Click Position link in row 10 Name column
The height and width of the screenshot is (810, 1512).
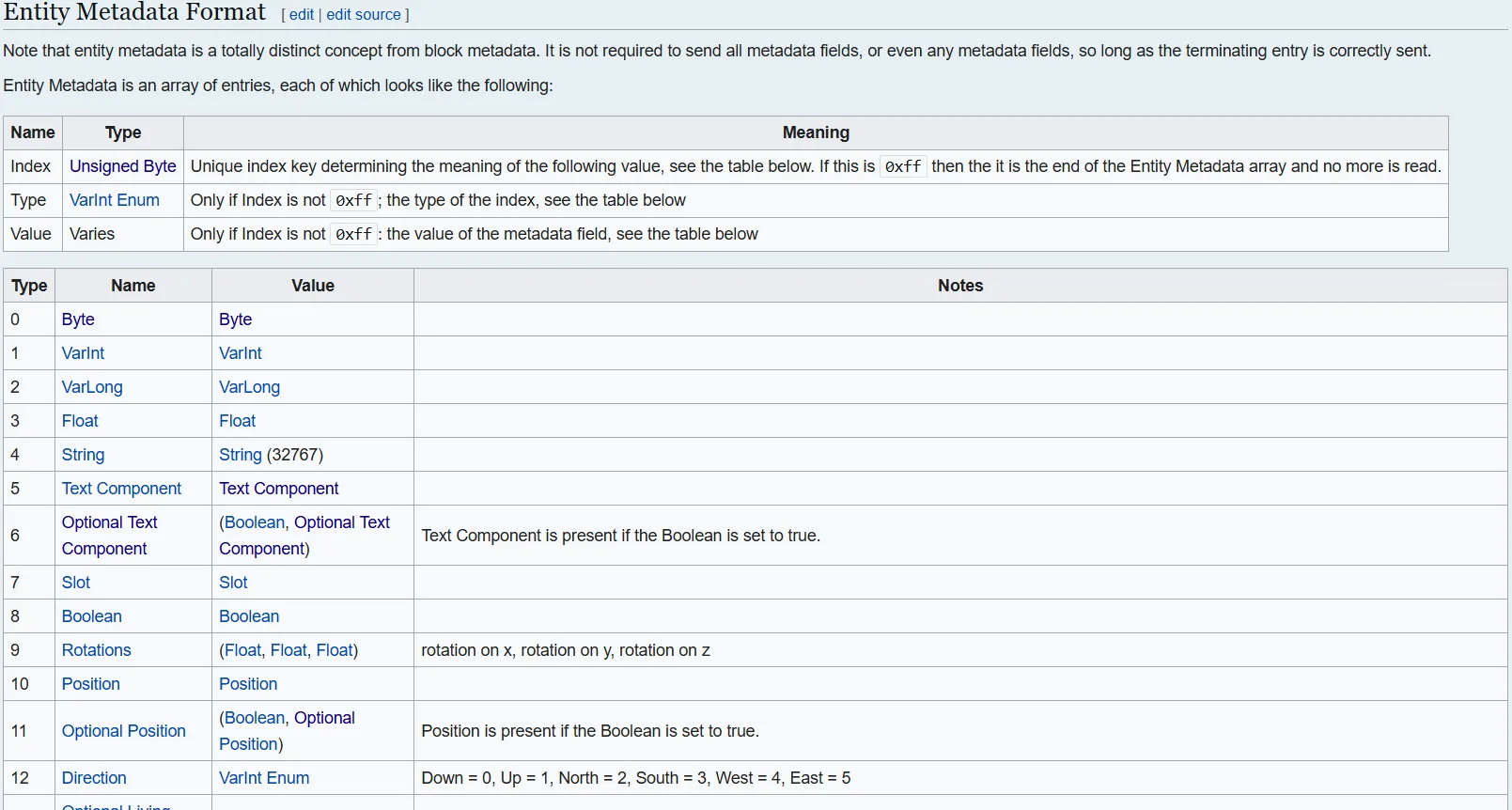coord(90,684)
